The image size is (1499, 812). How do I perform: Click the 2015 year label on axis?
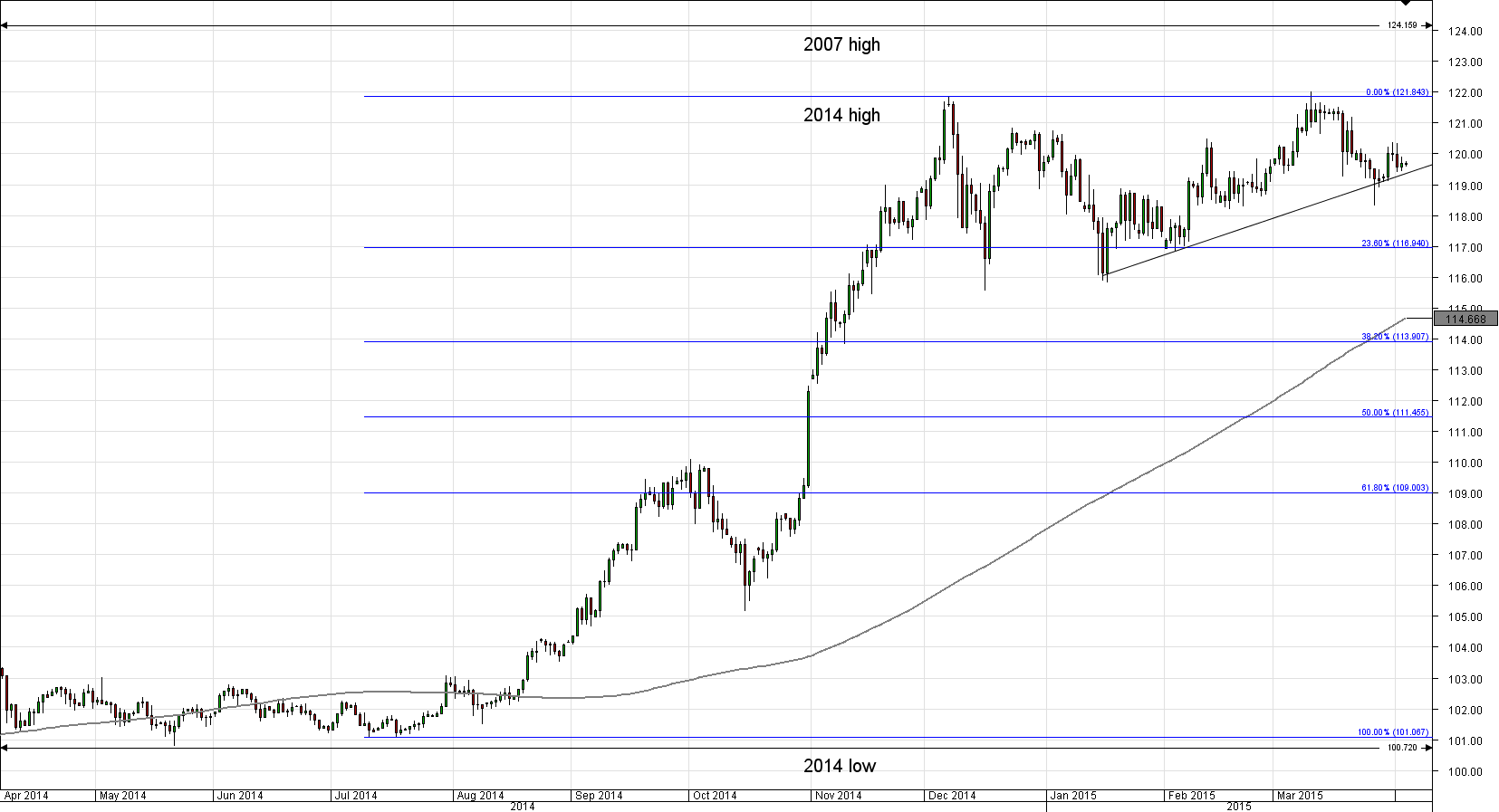(x=1239, y=807)
